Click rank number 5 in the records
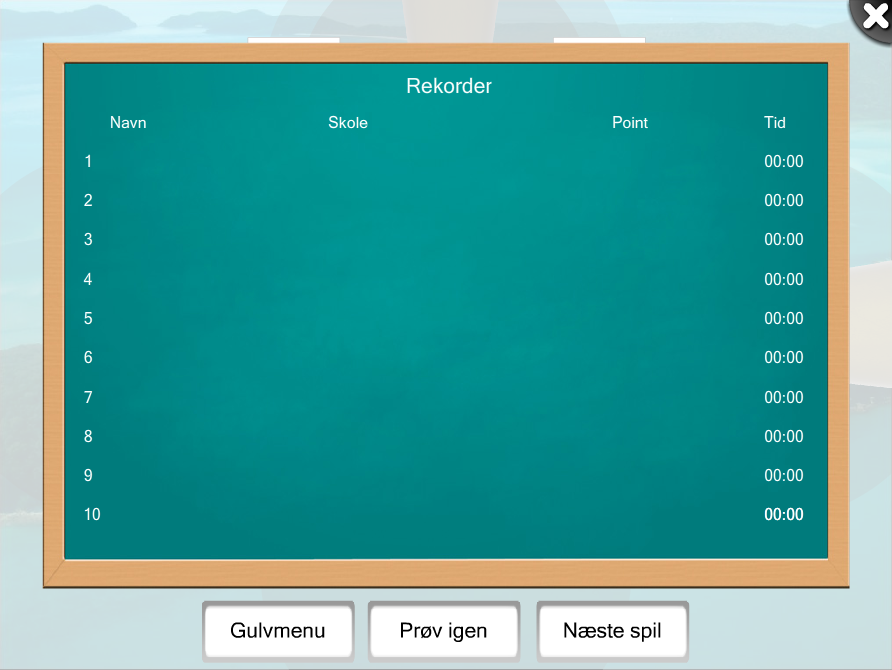Image resolution: width=892 pixels, height=670 pixels. click(x=88, y=319)
